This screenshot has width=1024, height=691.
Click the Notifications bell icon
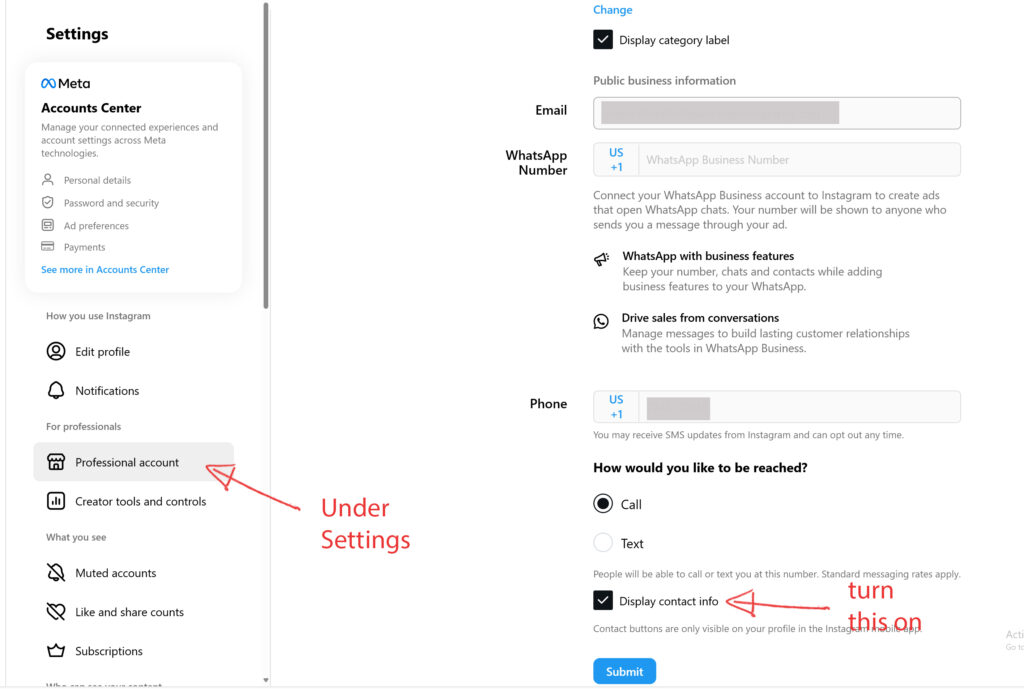pyautogui.click(x=56, y=391)
